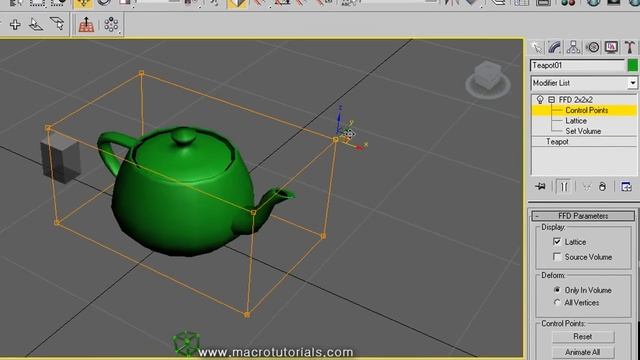Click the plus-shaped icon in second toolbar
640x360 pixels.
click(x=15, y=24)
